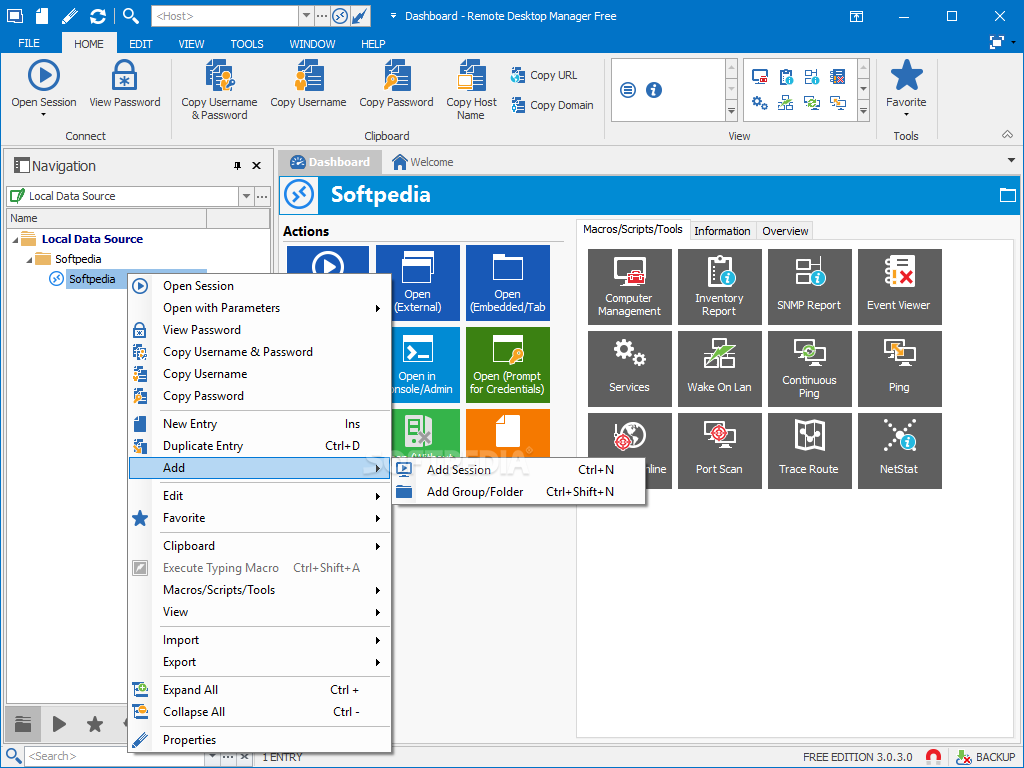Switch to the TOOLS ribbon tab
The height and width of the screenshot is (768, 1024).
pyautogui.click(x=247, y=44)
